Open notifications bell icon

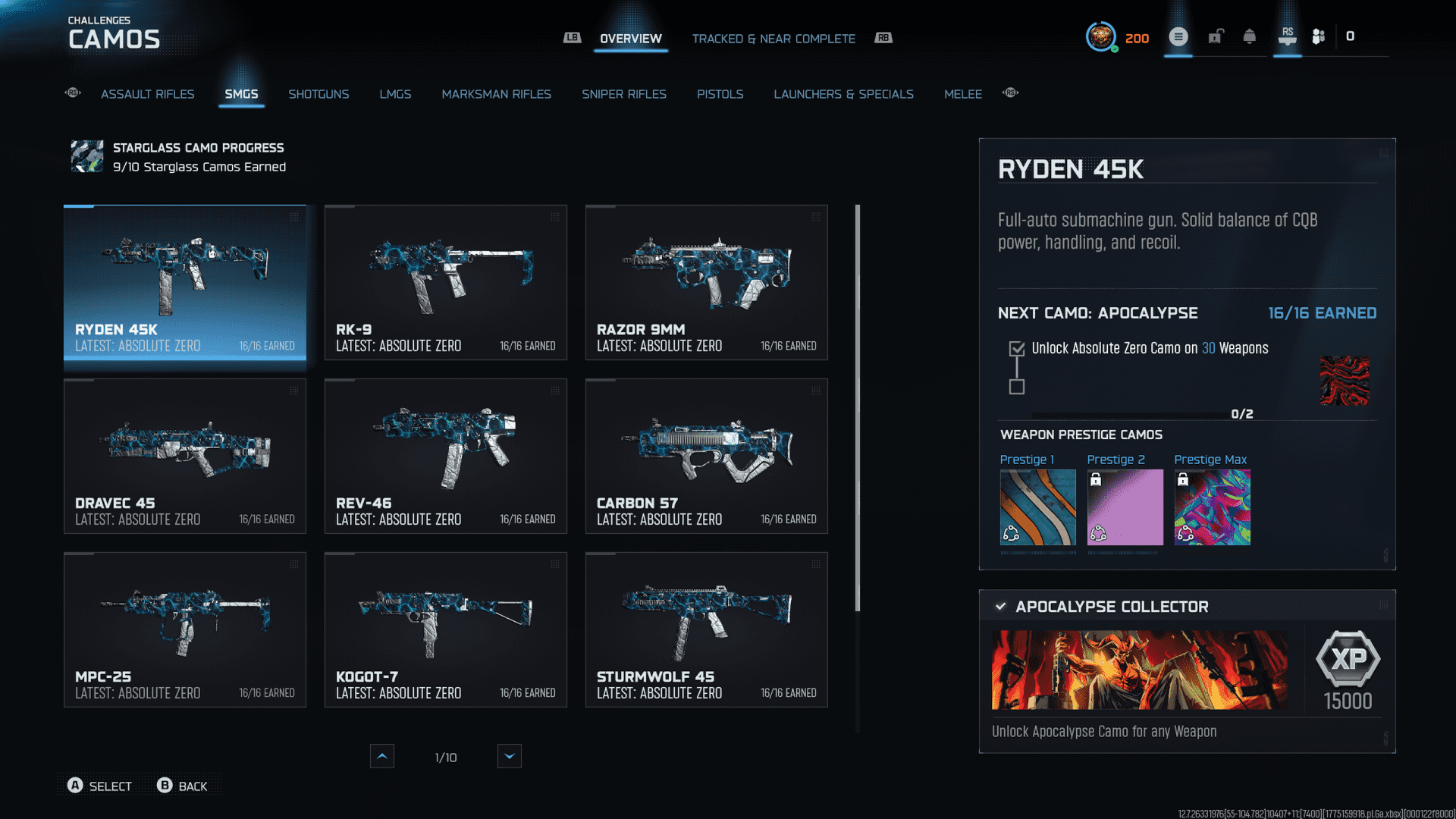tap(1249, 36)
